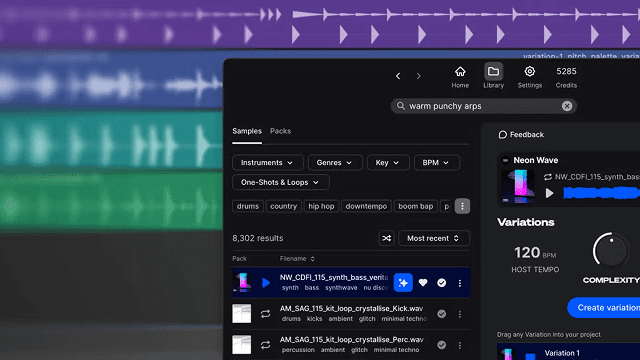
Task: Select the downtempo tag
Action: point(366,206)
